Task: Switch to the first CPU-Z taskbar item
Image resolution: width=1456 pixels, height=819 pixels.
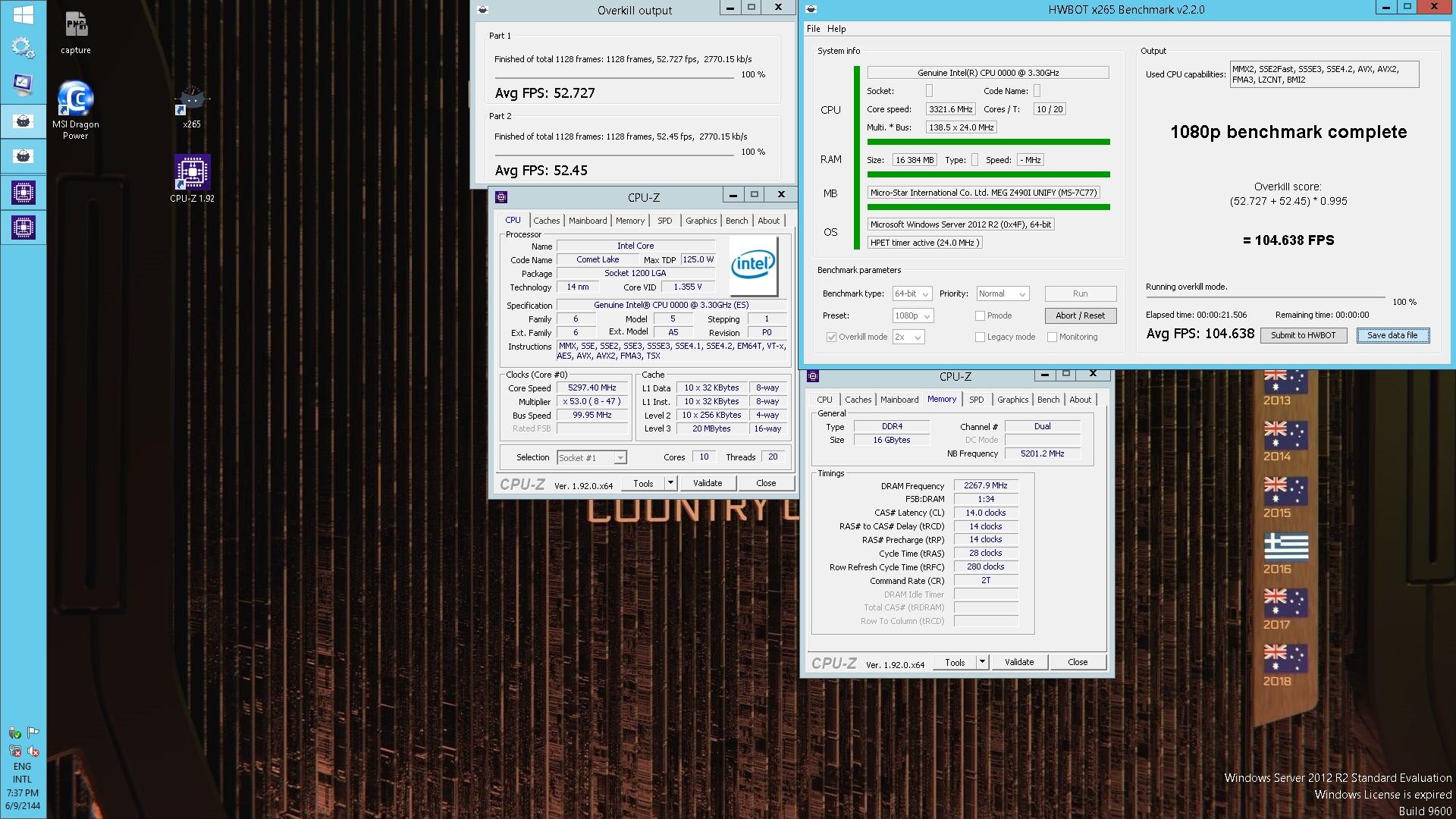Action: 23,193
